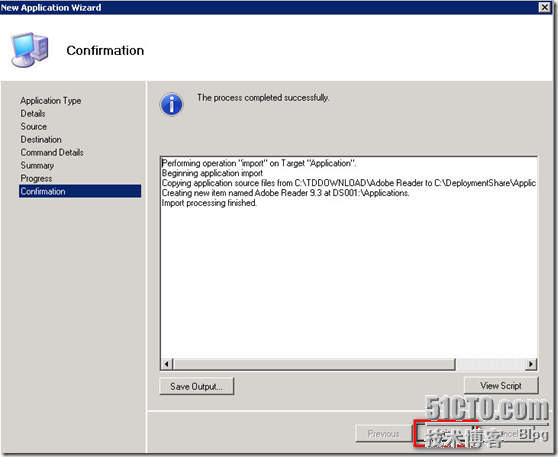This screenshot has width=558, height=457.
Task: Select the Destination step
Action: tap(41, 140)
